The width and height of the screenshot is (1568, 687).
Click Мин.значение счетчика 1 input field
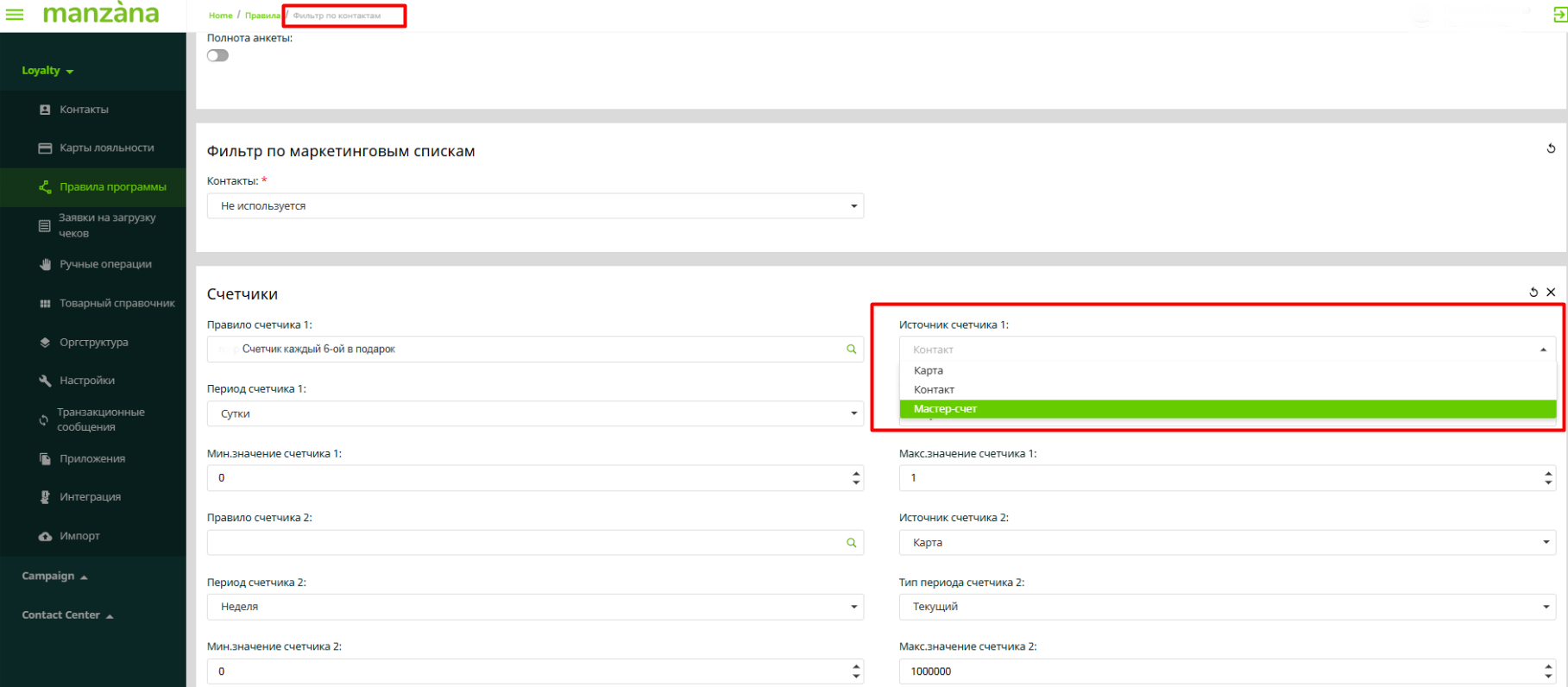[x=526, y=478]
